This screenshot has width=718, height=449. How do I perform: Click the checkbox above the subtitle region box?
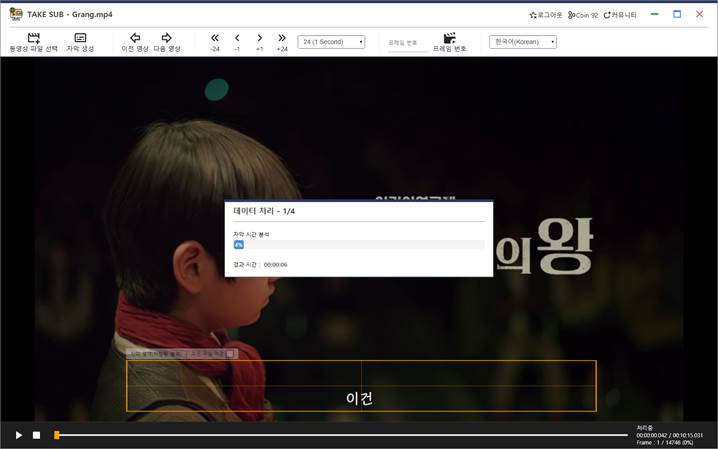click(230, 354)
